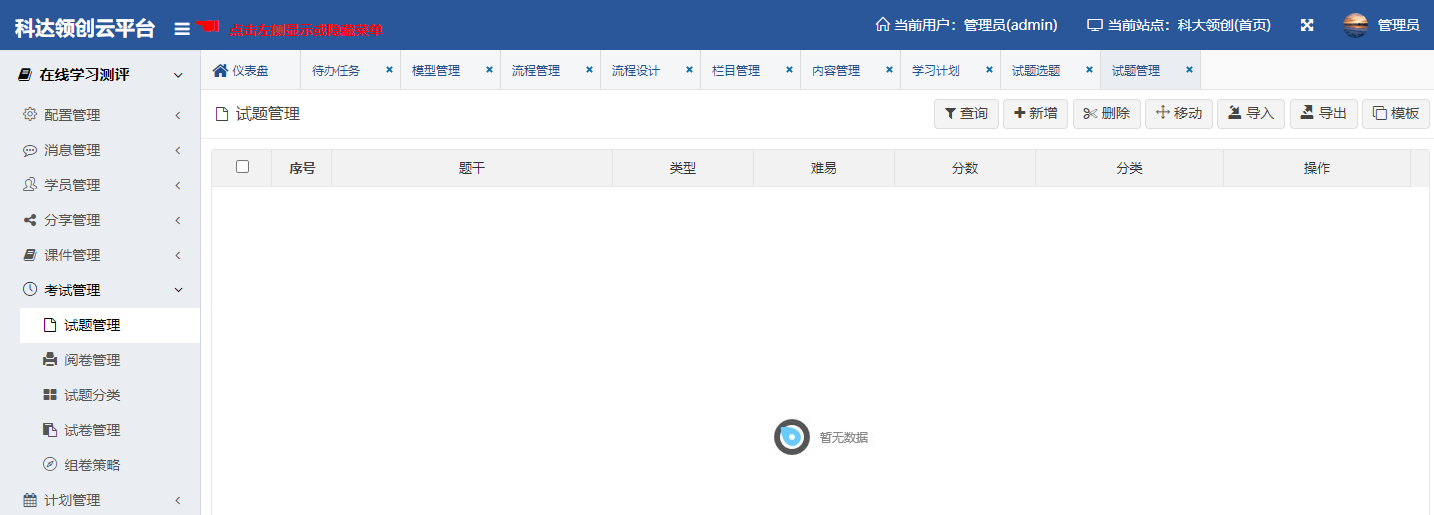Close the 学习计划 tab
The width and height of the screenshot is (1434, 515).
989,70
